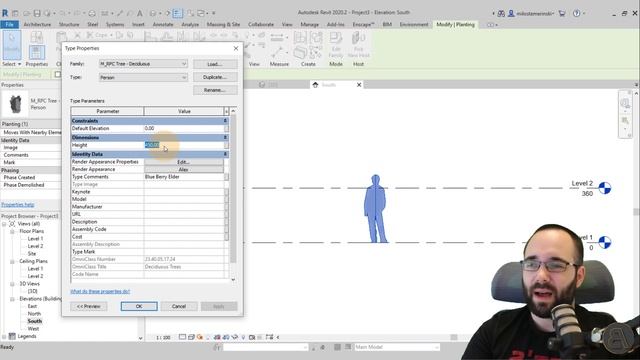Select the Text 'A' tool in quick access toolbar

tap(140, 13)
